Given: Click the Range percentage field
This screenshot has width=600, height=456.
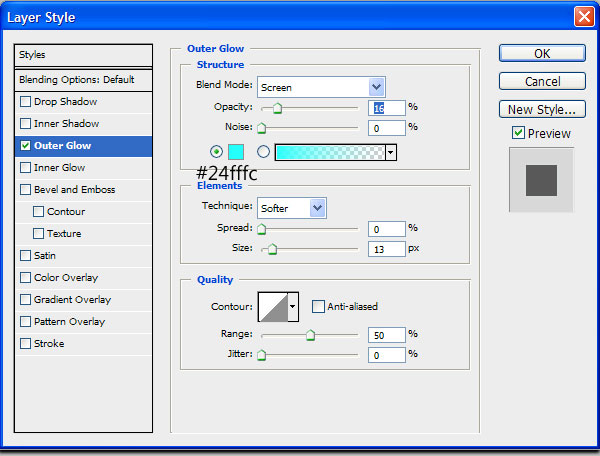Looking at the screenshot, I should click(x=386, y=335).
